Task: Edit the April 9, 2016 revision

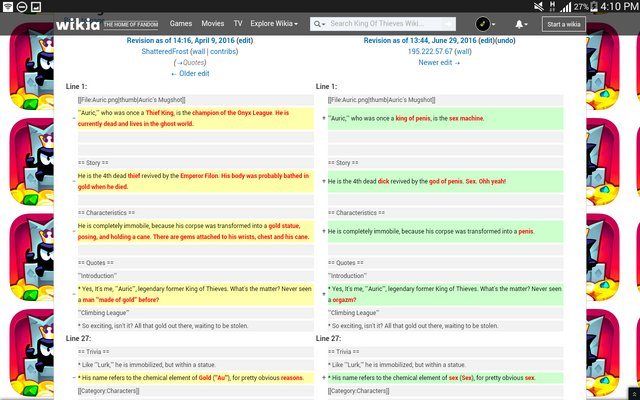Action: [245, 40]
